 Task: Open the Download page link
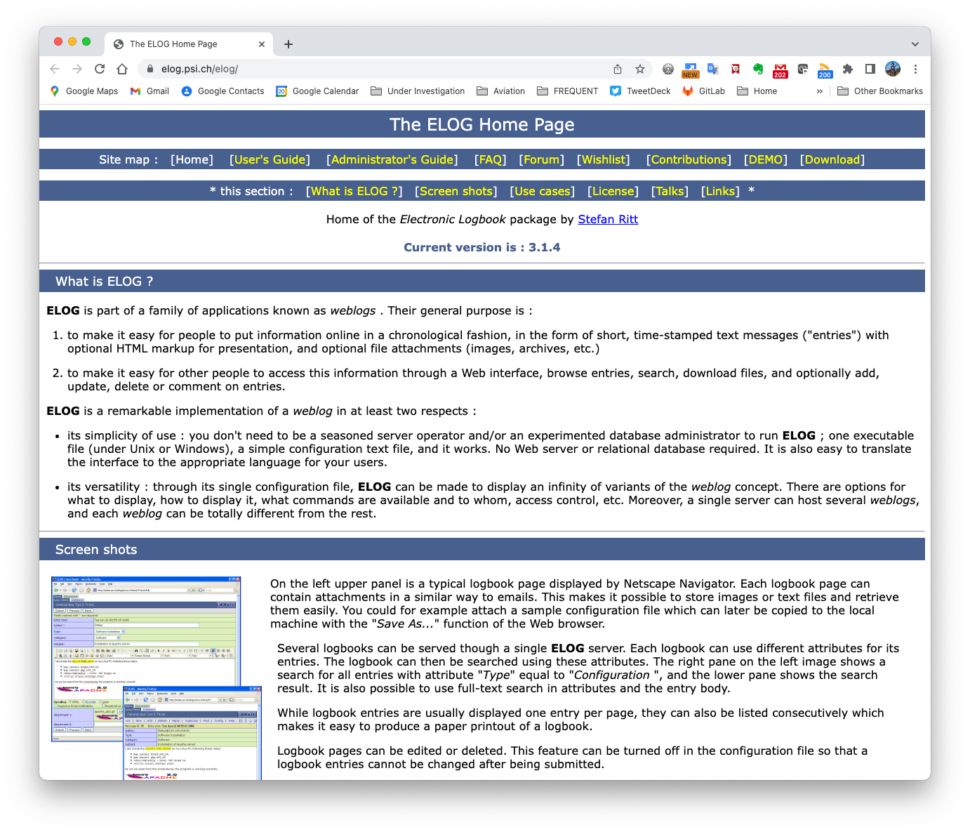coord(832,159)
